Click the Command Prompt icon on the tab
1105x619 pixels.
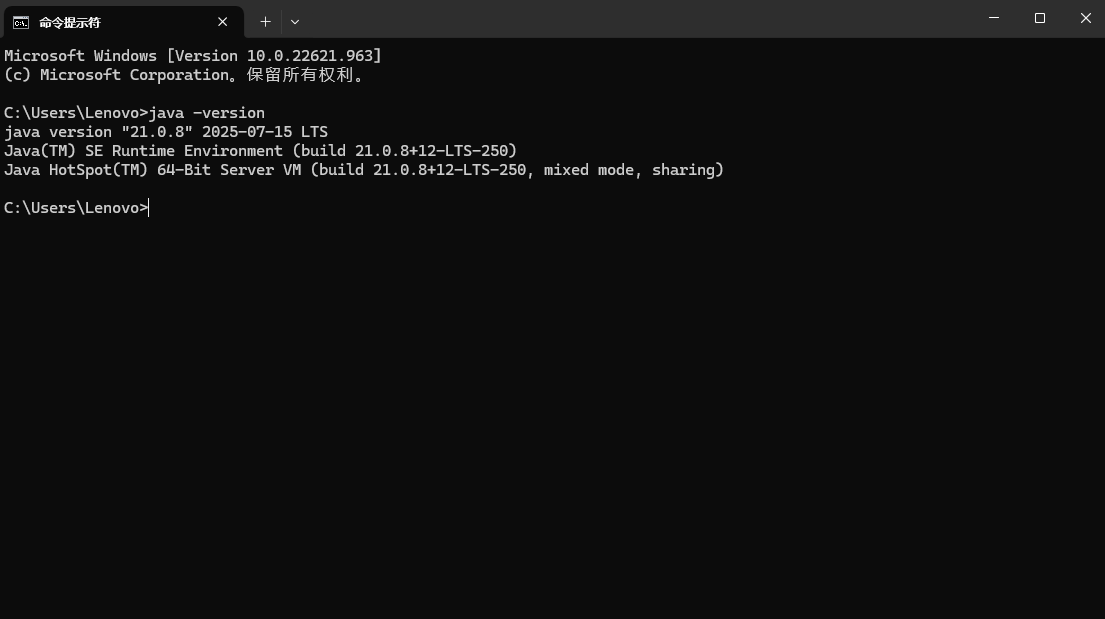(x=19, y=21)
